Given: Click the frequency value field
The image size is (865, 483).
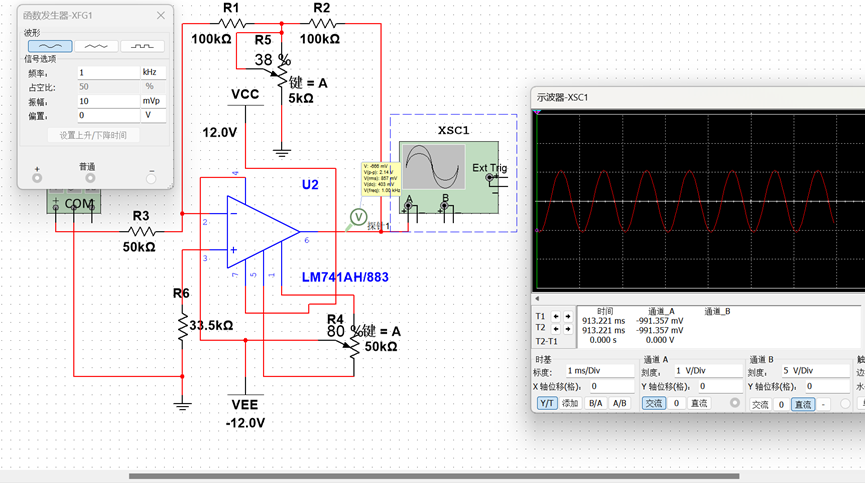Looking at the screenshot, I should point(109,72).
